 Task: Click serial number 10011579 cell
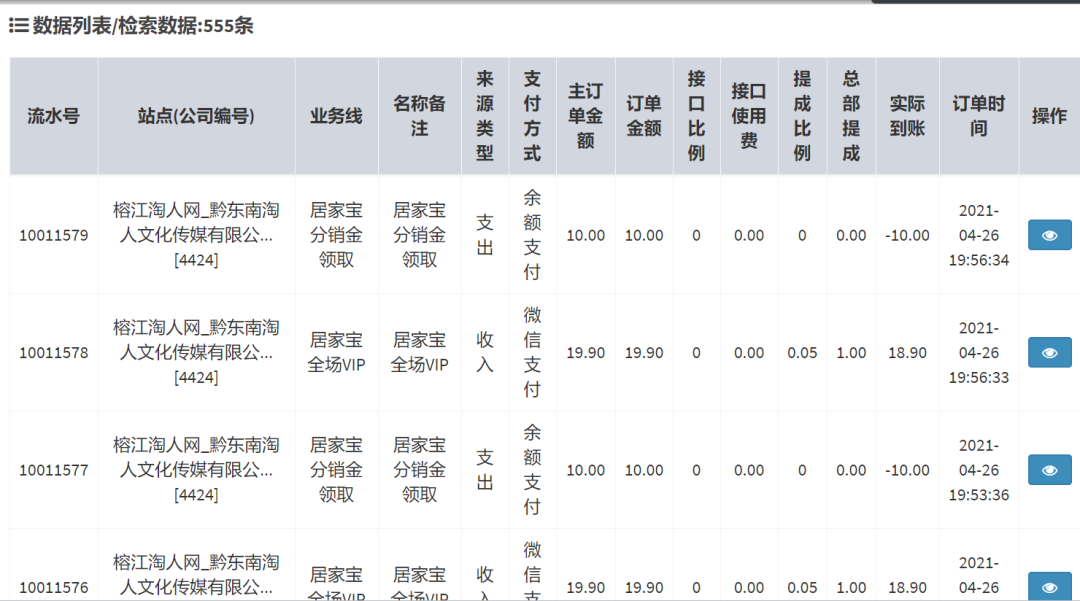[54, 236]
